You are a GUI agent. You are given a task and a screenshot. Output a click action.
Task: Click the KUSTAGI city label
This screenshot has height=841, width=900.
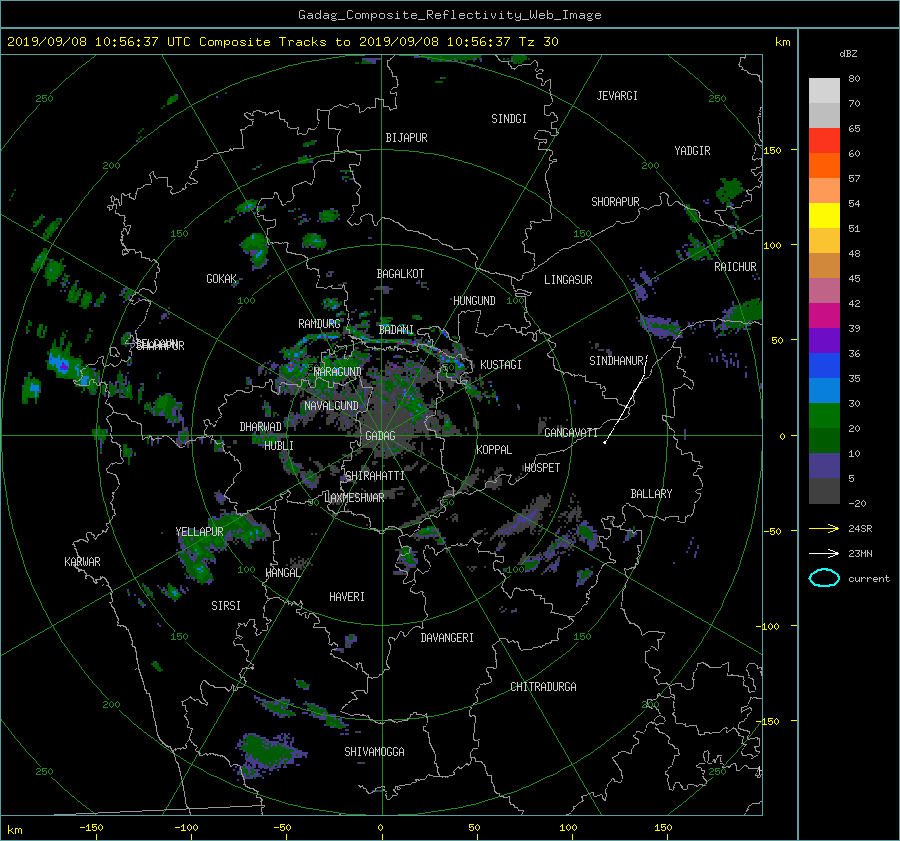[501, 365]
